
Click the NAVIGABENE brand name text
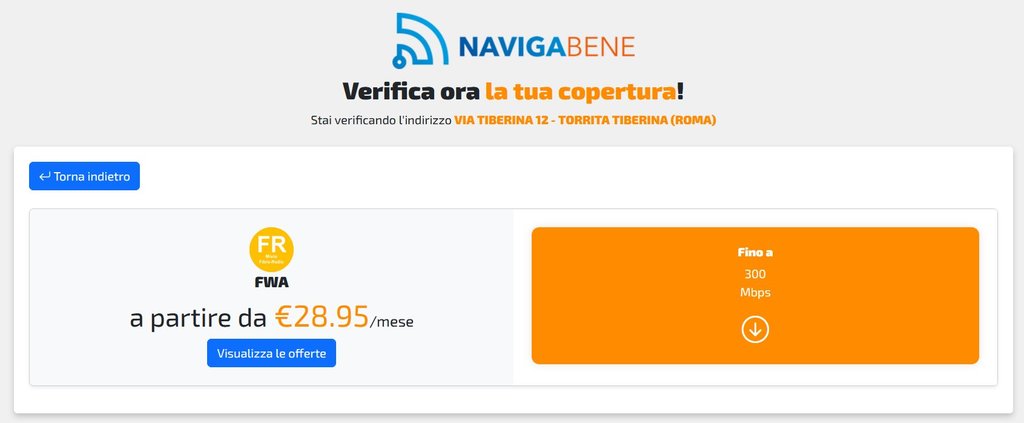[547, 47]
